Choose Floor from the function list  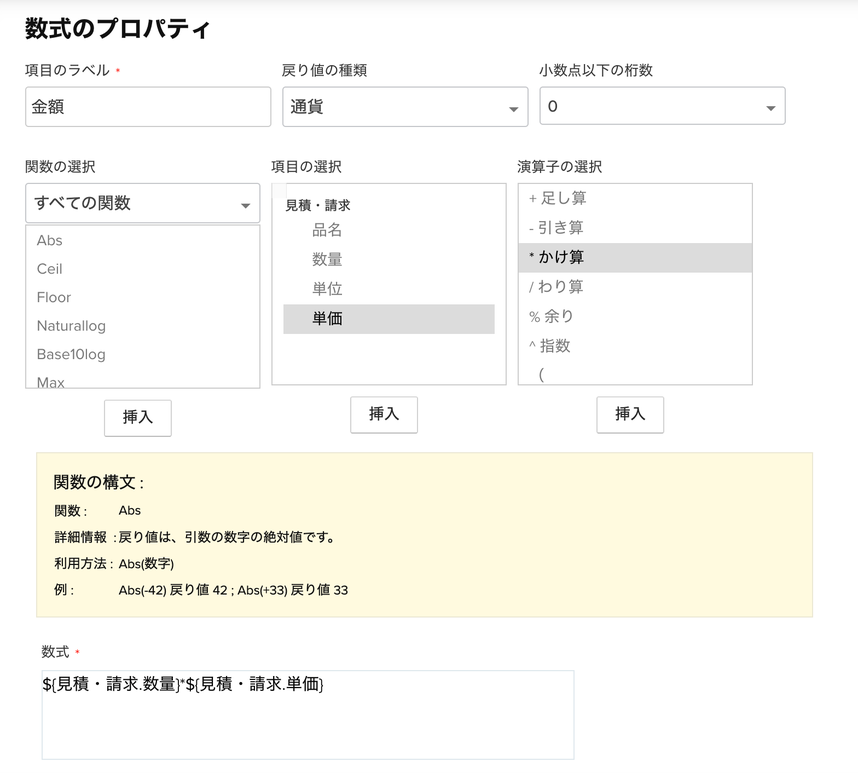pos(54,297)
